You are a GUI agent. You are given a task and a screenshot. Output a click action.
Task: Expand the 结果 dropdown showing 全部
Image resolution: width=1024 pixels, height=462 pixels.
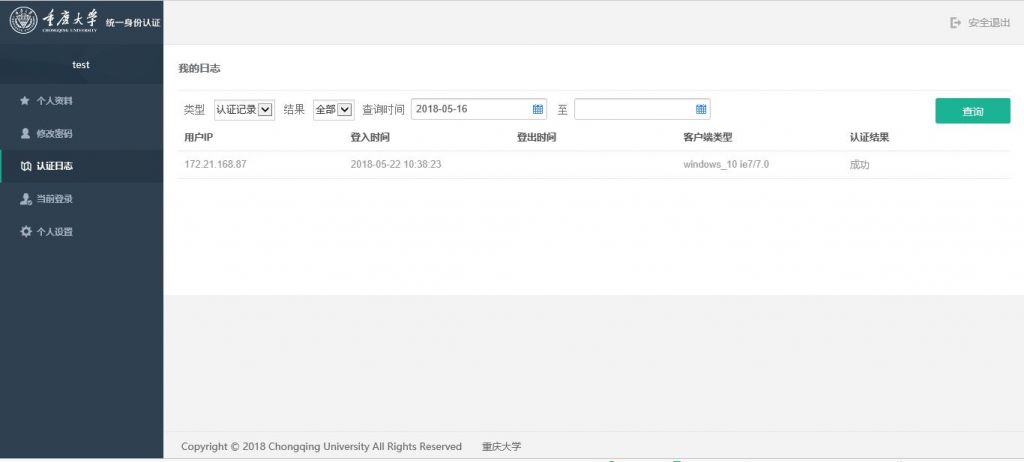[x=333, y=110]
